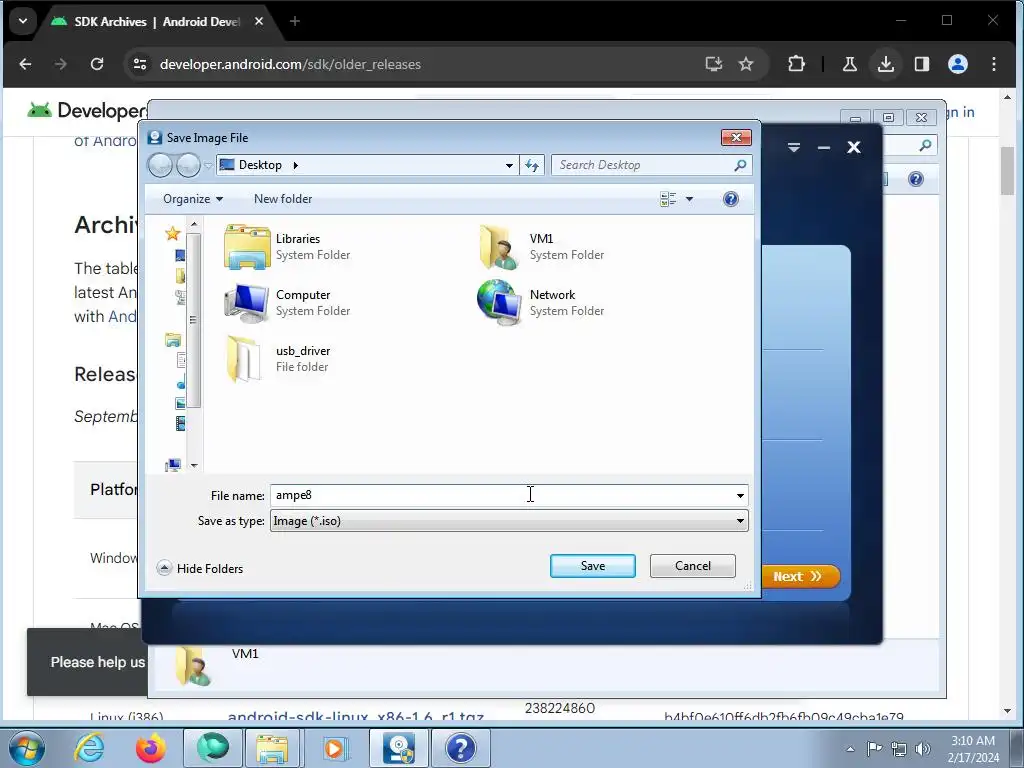Open a new Chrome tab
The height and width of the screenshot is (768, 1024).
295,22
